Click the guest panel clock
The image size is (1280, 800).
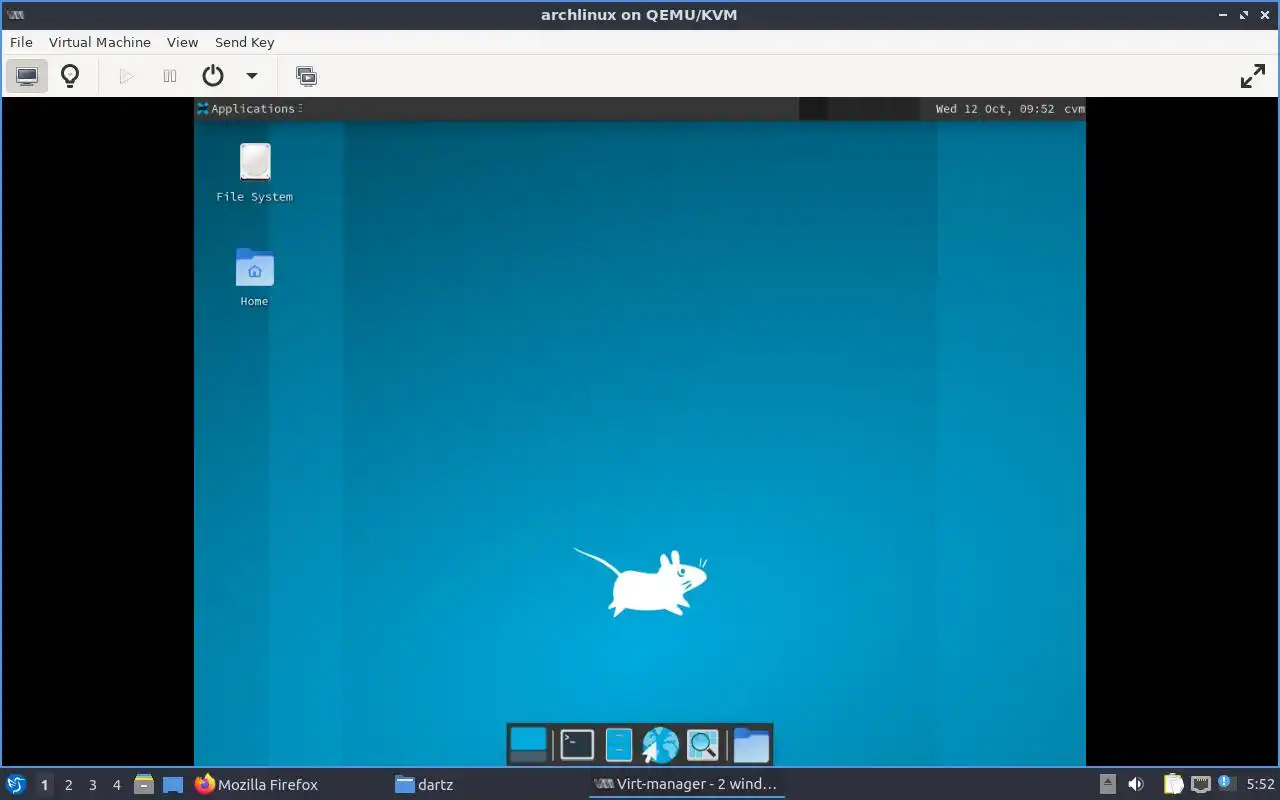(995, 108)
